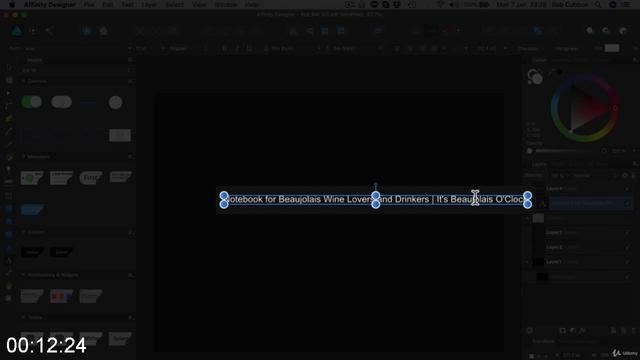Collapse the Messages asset category

[23, 157]
